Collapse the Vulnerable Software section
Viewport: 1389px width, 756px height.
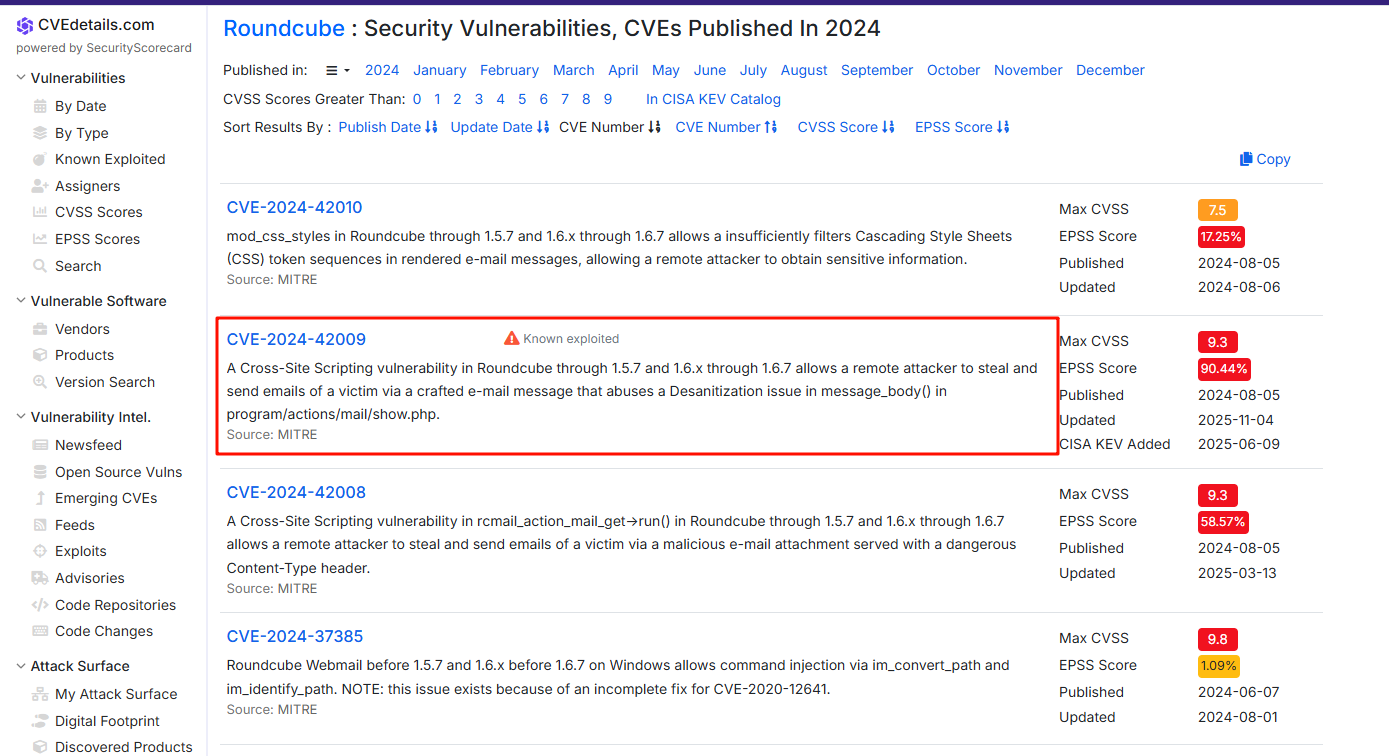(22, 301)
